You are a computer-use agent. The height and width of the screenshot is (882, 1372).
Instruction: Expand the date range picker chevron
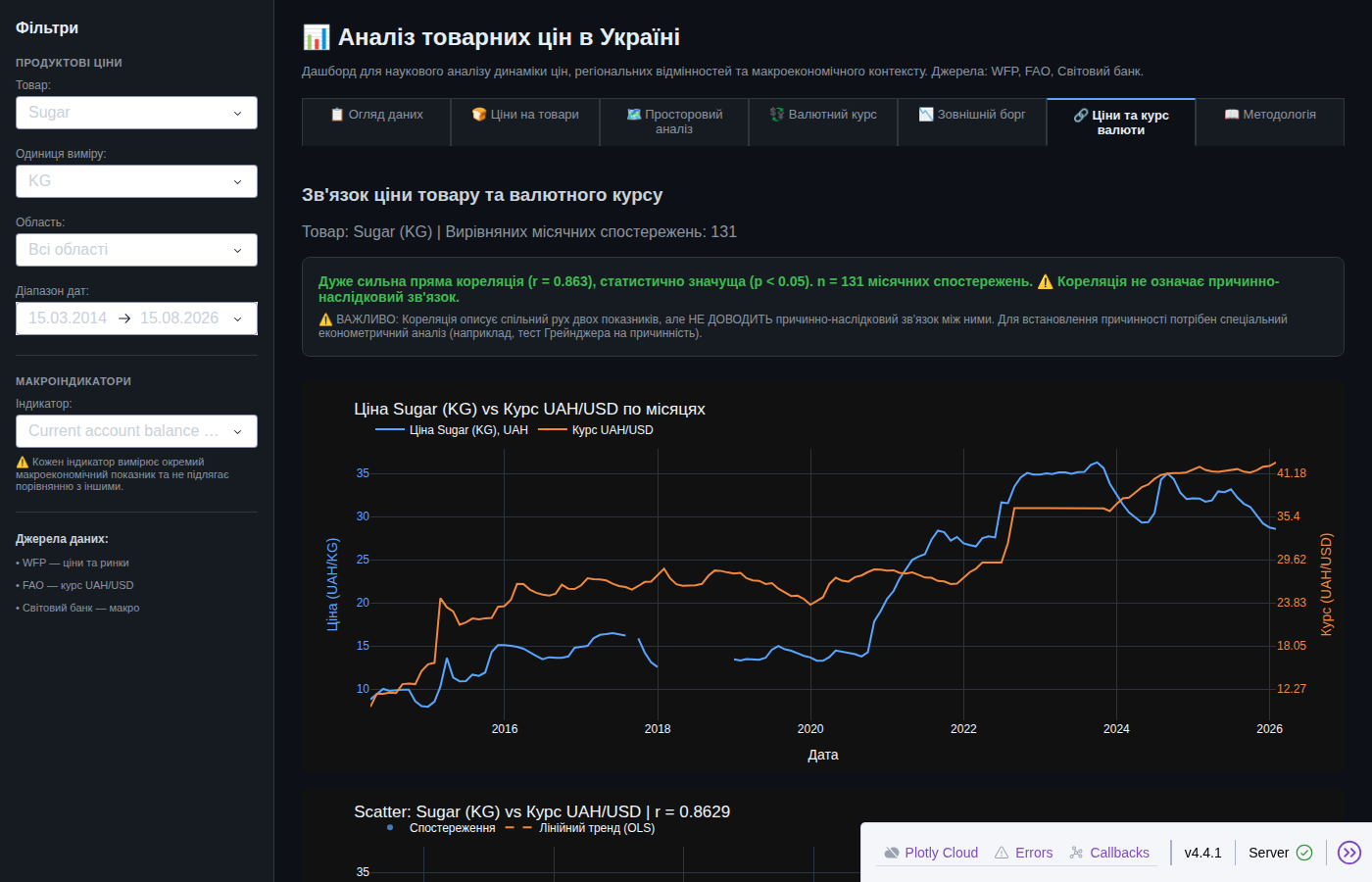(x=238, y=318)
